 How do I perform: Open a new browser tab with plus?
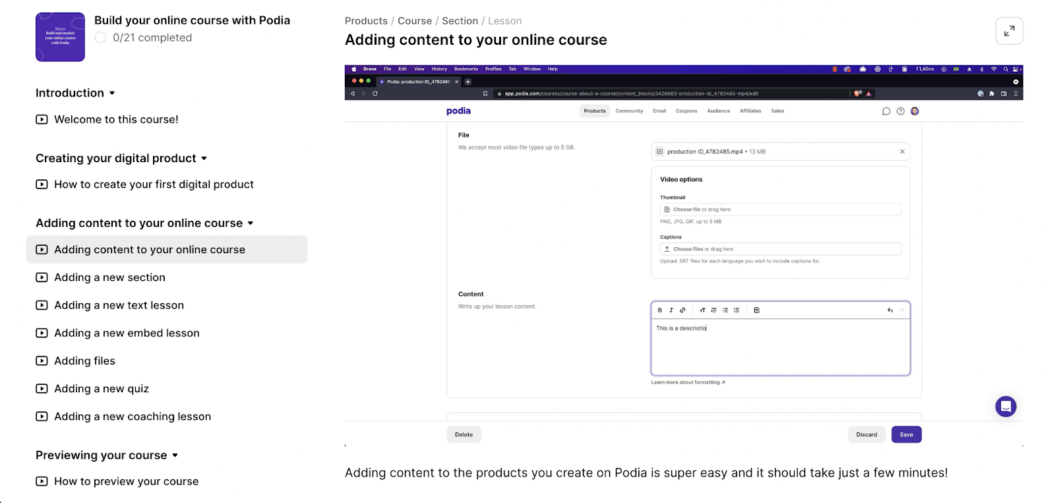[x=468, y=81]
